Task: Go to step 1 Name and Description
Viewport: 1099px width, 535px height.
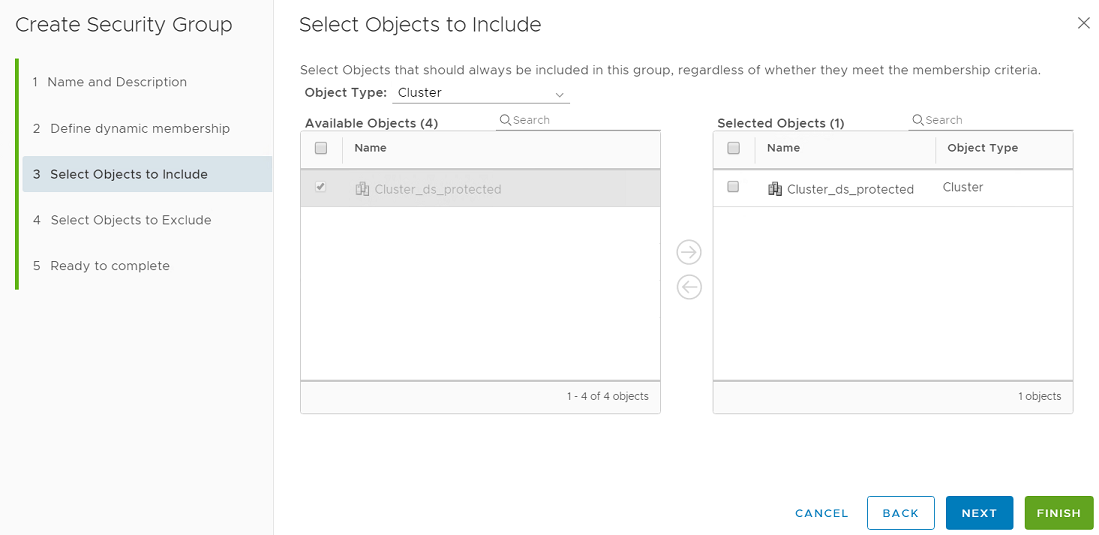Action: tap(118, 82)
